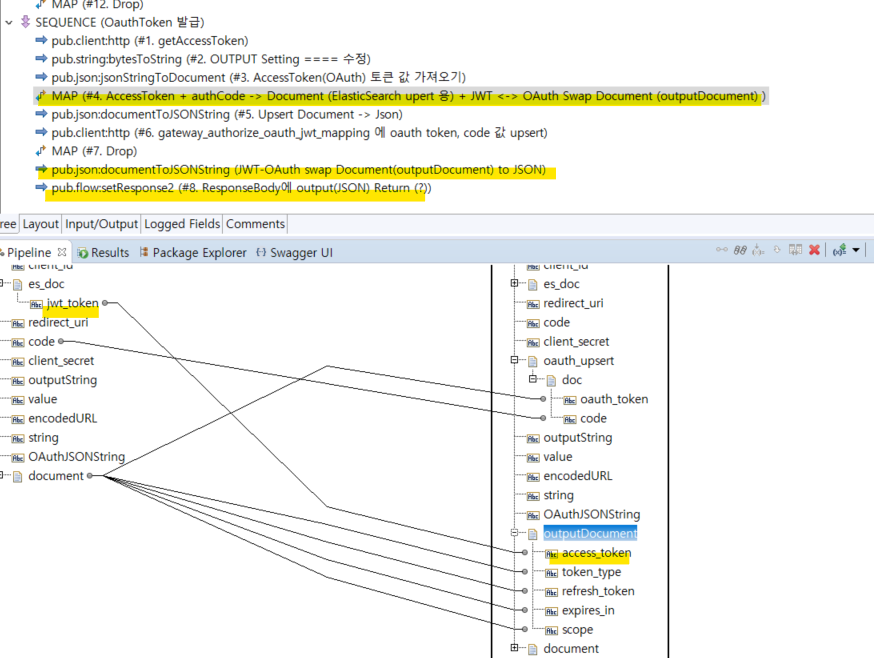Open the Swagger UI tab
874x658 pixels.
pos(293,253)
